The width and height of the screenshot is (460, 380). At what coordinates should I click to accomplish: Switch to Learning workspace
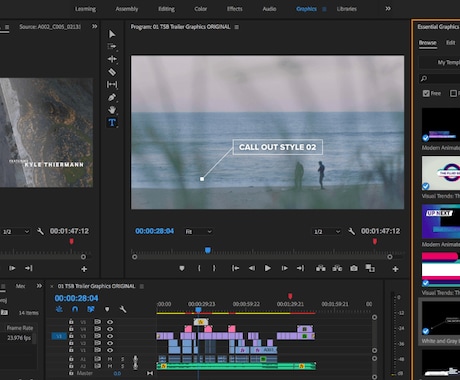coord(85,9)
